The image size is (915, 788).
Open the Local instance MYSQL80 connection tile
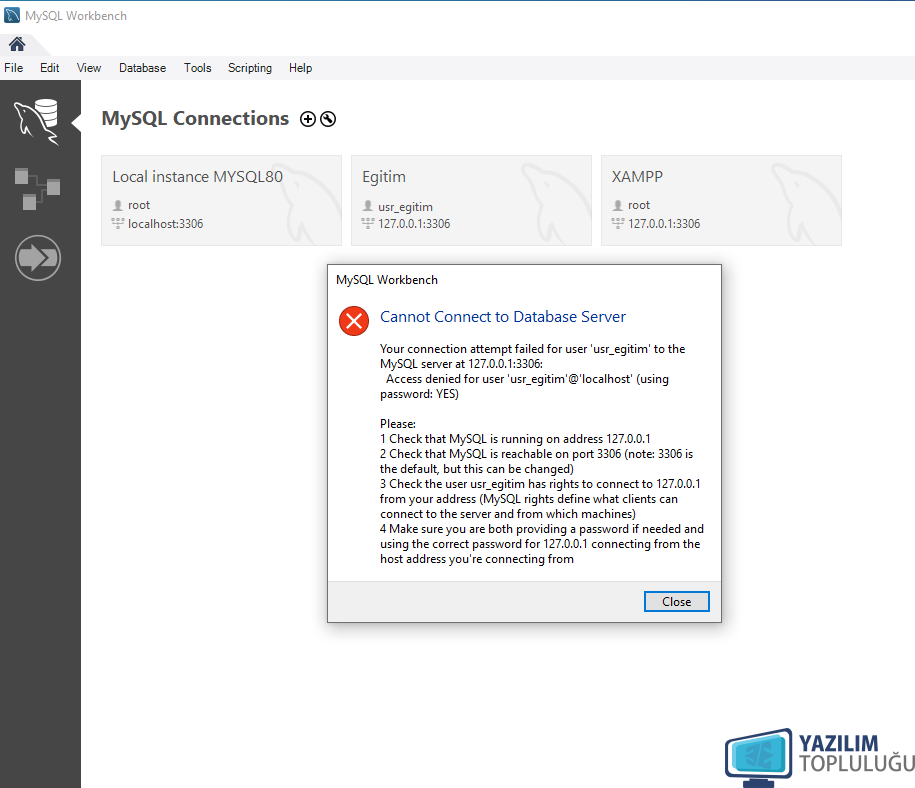[x=221, y=200]
